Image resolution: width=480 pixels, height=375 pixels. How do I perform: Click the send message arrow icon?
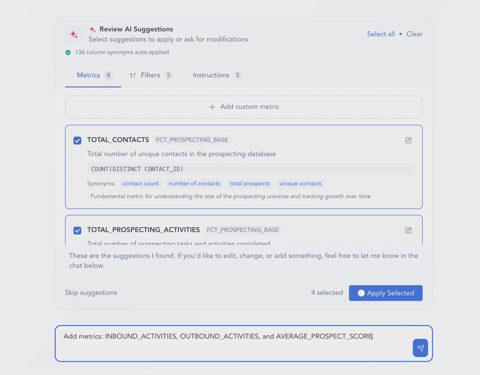420,348
